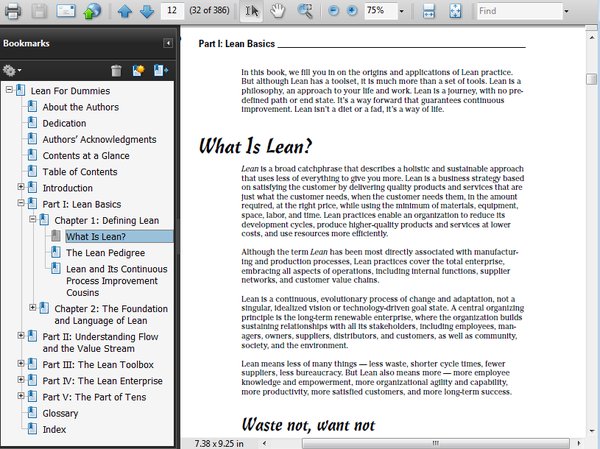Screen dimensions: 600x449
Task: Collapse the Bookmarks panel with arrow button
Action: [168, 43]
